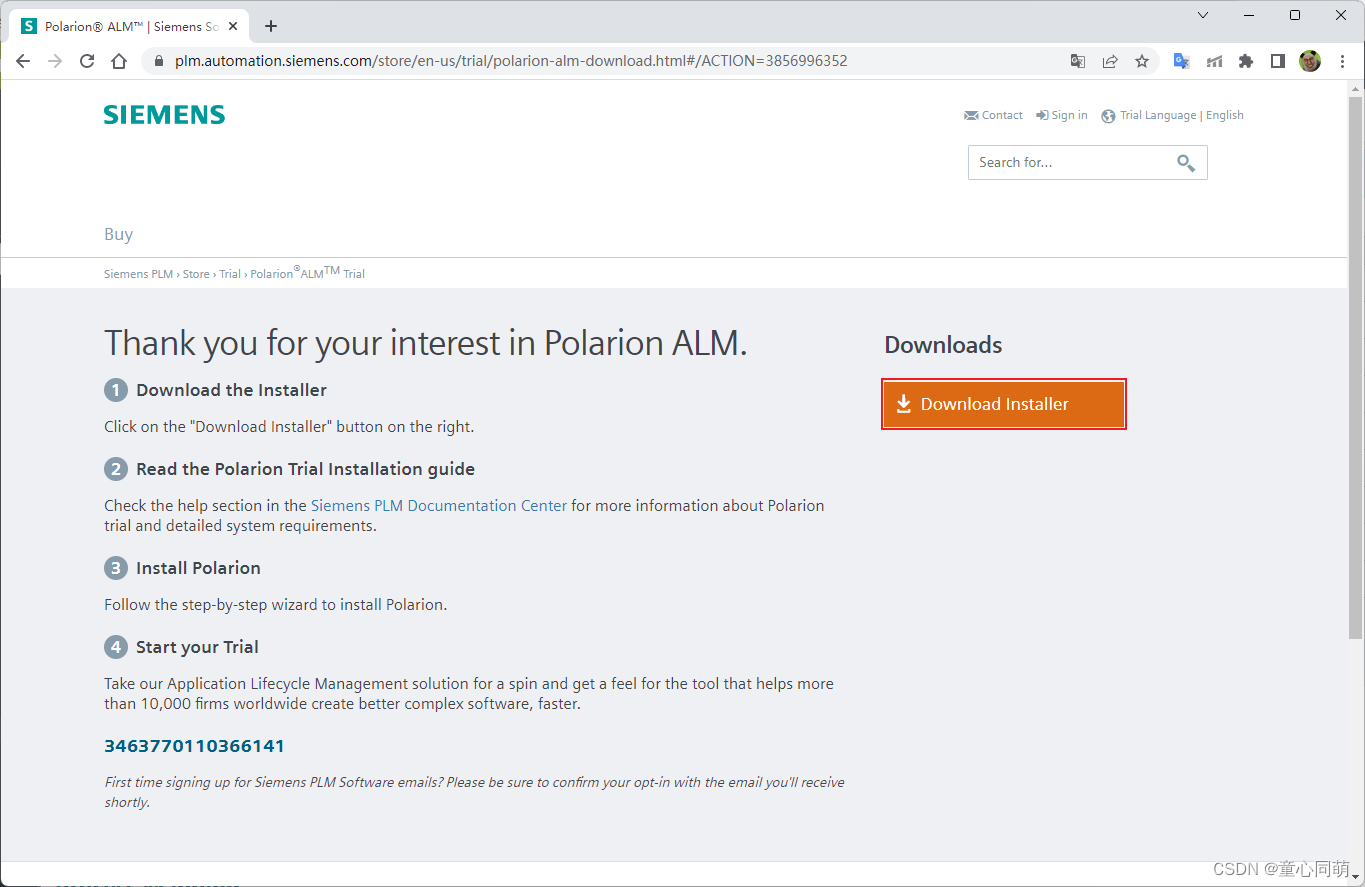
Task: Change Trial Language English
Action: (x=1172, y=115)
